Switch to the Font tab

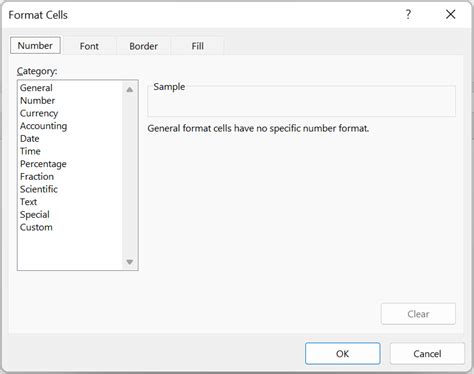click(x=89, y=46)
